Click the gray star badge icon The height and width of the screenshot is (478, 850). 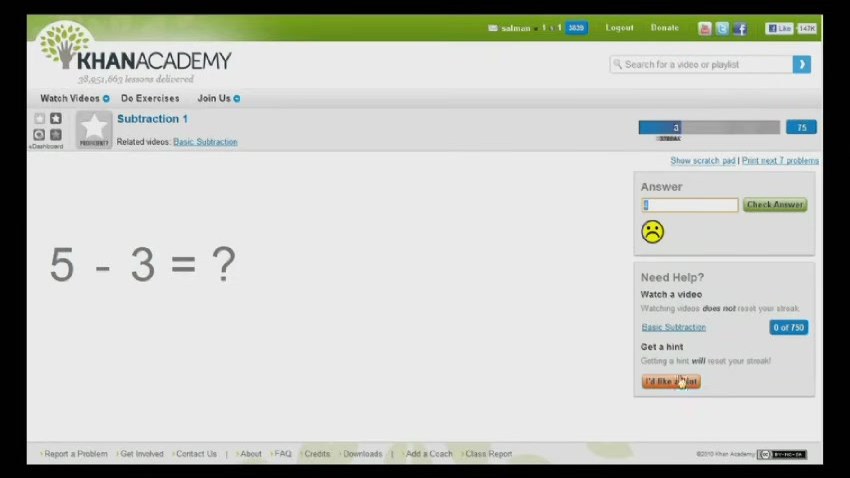pyautogui.click(x=56, y=134)
